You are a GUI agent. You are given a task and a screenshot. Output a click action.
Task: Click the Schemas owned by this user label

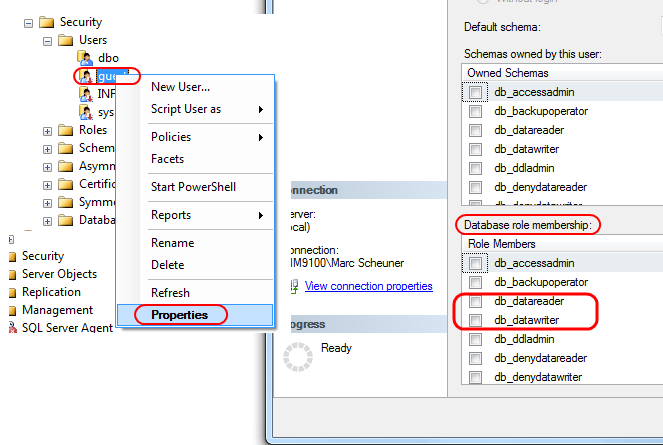[x=533, y=54]
